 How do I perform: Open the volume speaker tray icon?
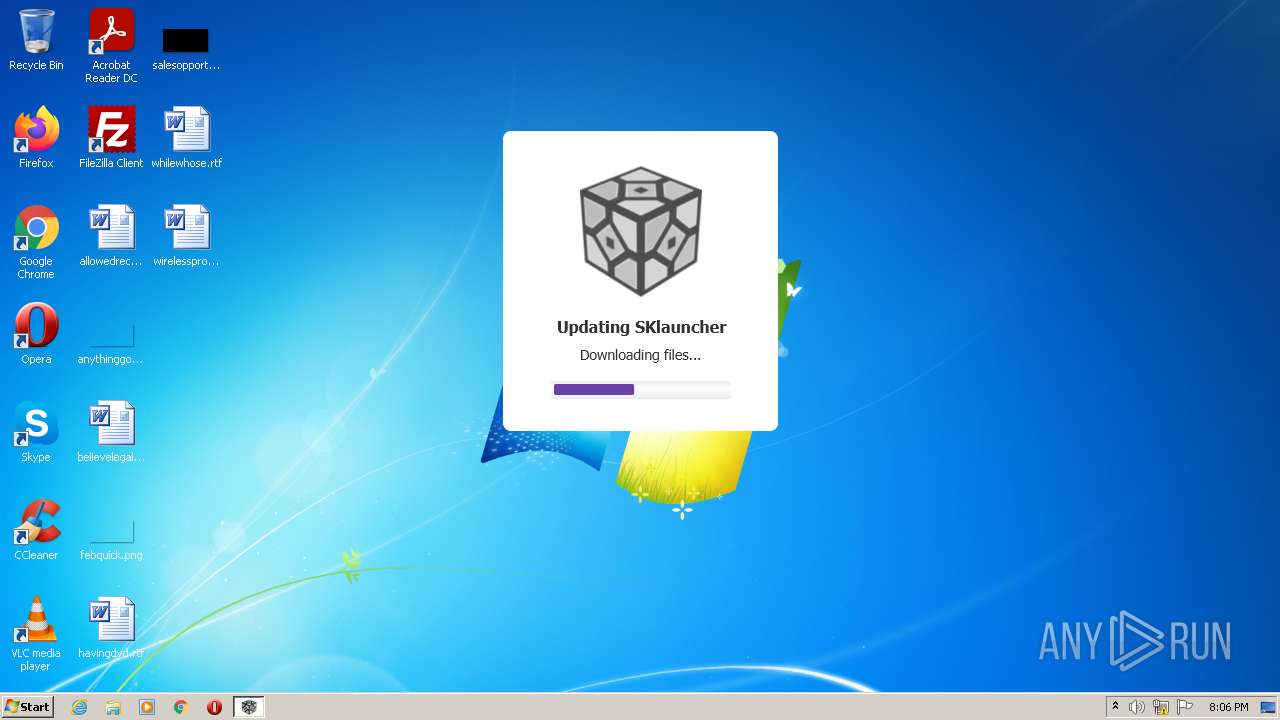(1137, 707)
